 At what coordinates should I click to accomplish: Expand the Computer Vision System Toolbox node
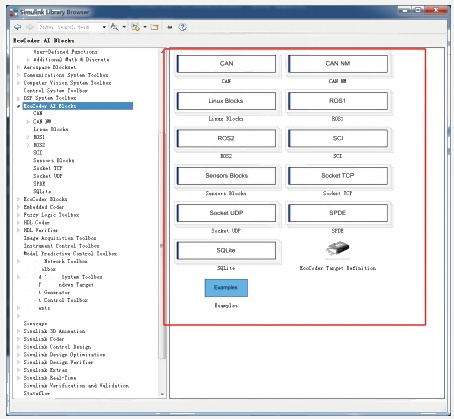pos(18,83)
